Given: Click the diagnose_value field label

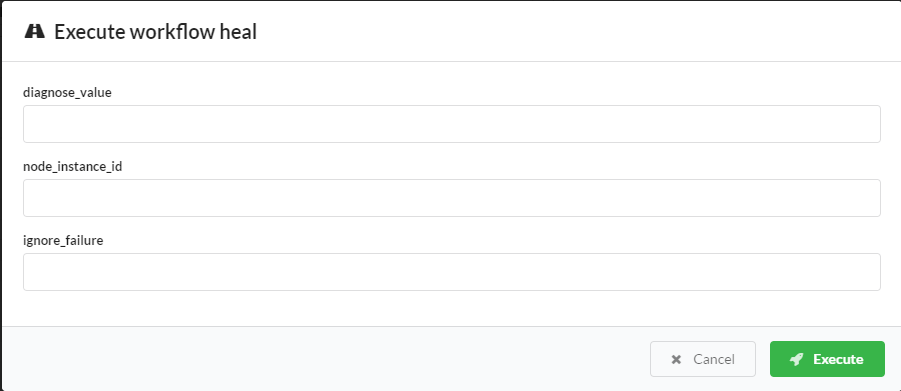Looking at the screenshot, I should tap(67, 93).
